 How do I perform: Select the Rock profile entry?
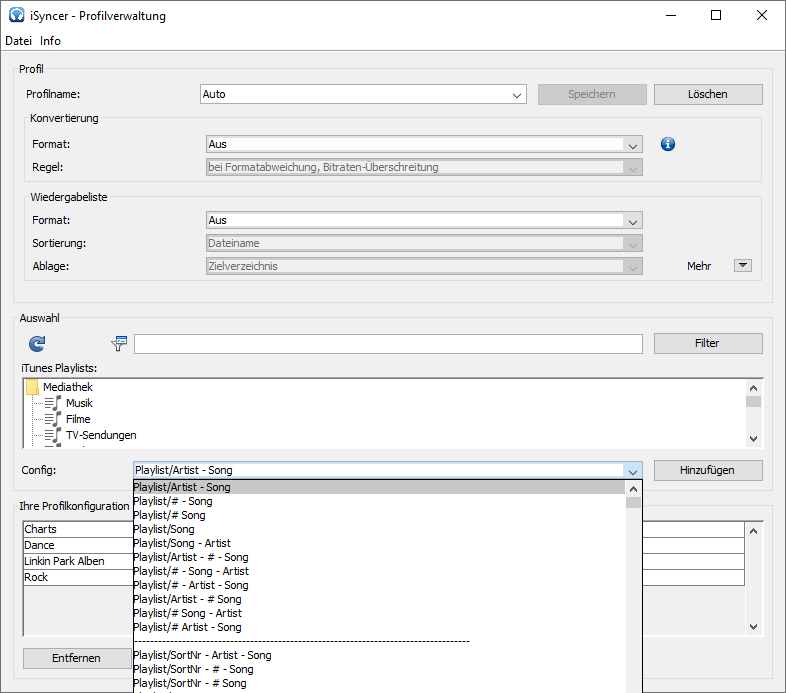tap(78, 578)
